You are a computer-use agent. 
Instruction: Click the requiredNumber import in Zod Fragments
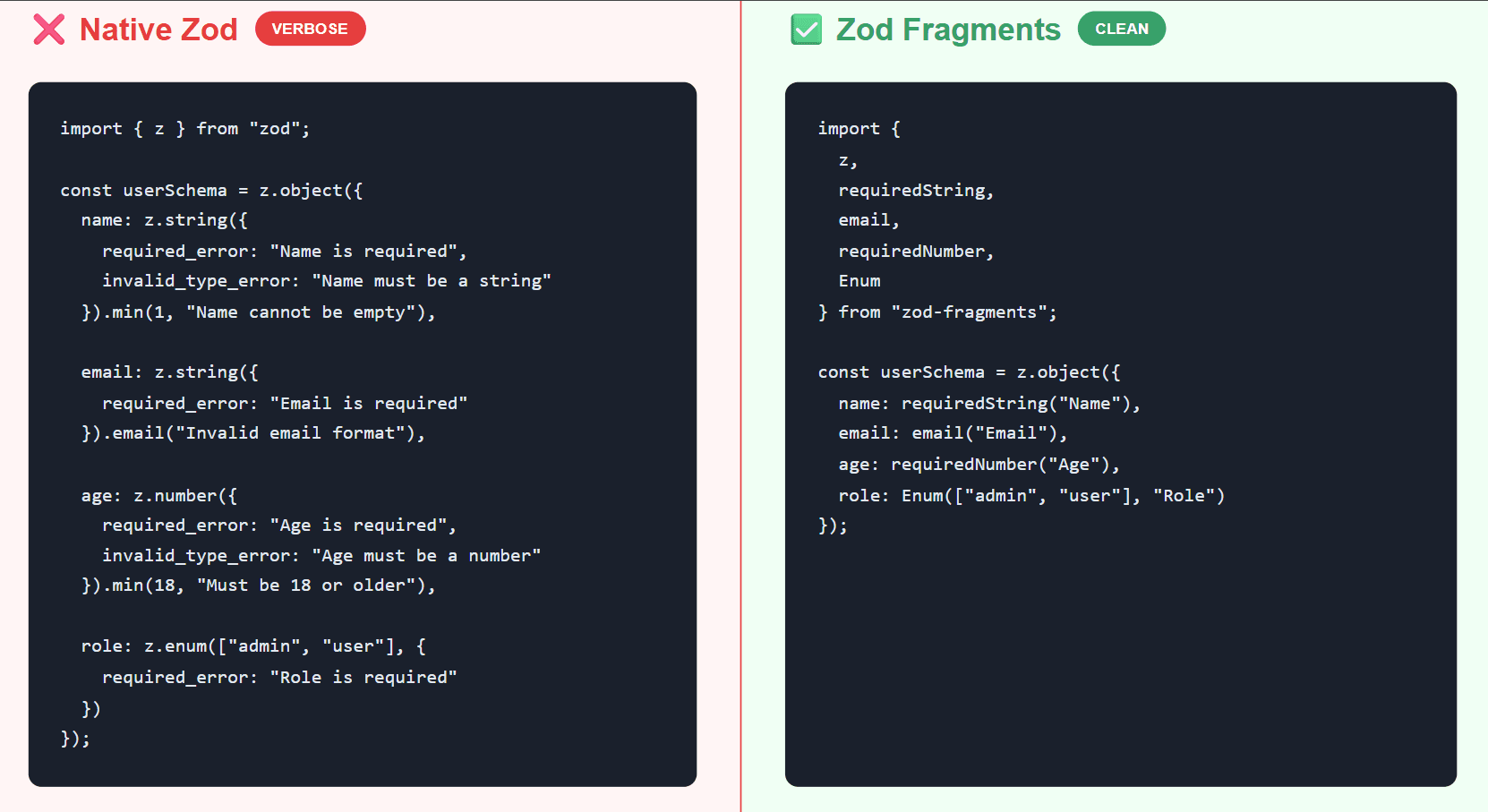pos(915,252)
